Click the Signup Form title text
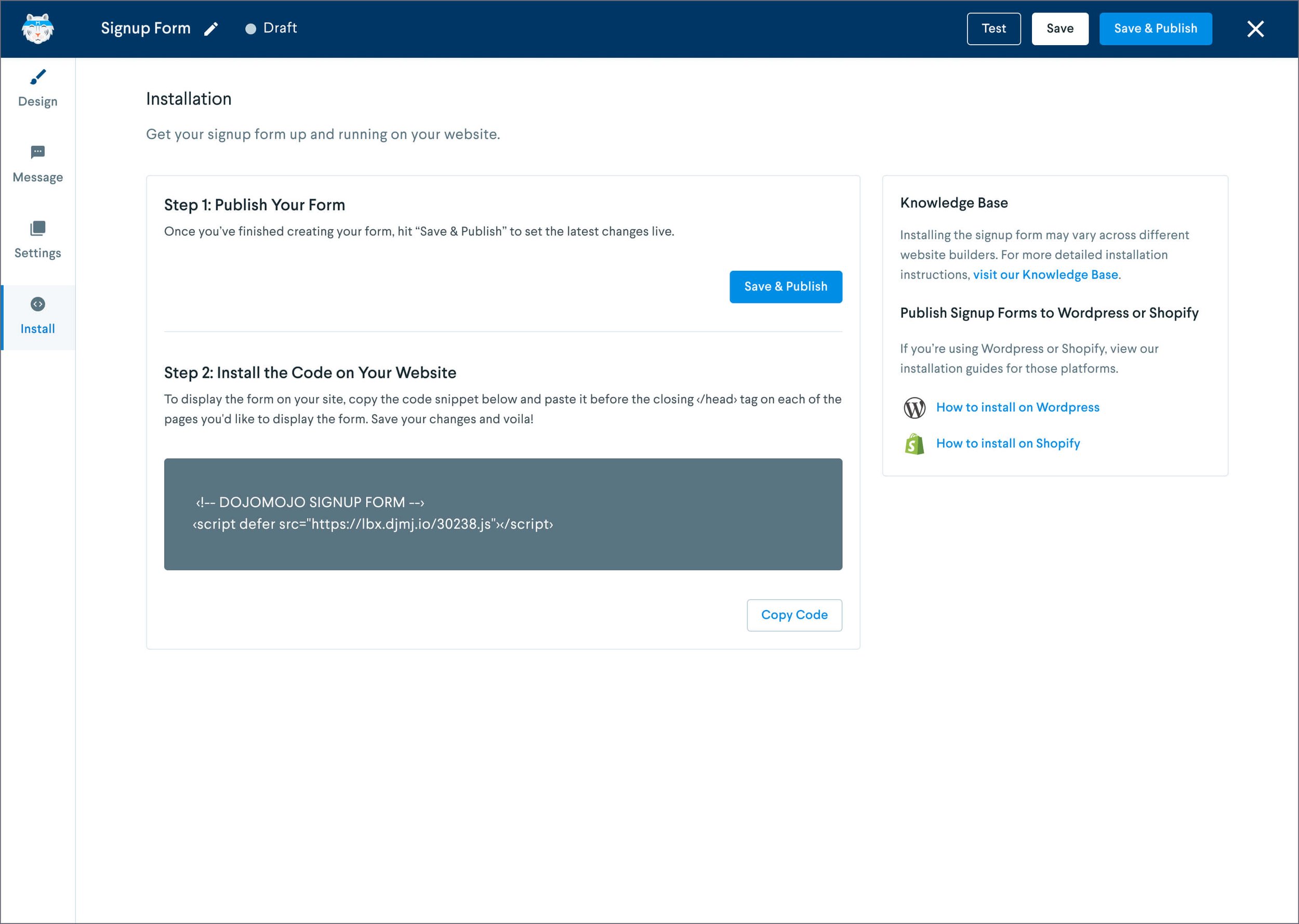The height and width of the screenshot is (924, 1299). tap(145, 28)
